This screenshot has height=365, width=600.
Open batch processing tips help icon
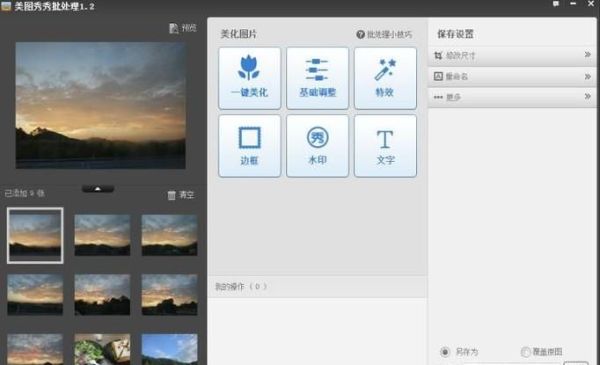pos(360,34)
